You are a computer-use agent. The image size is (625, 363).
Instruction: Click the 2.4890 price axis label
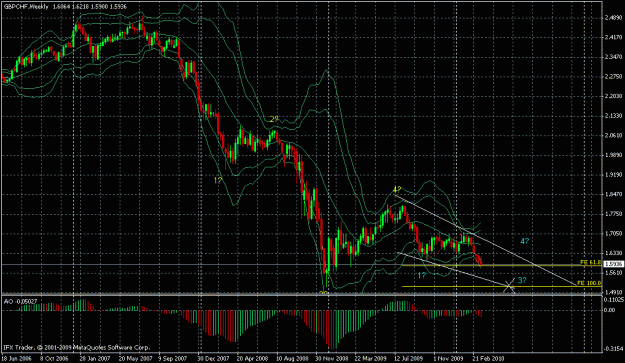coord(613,18)
